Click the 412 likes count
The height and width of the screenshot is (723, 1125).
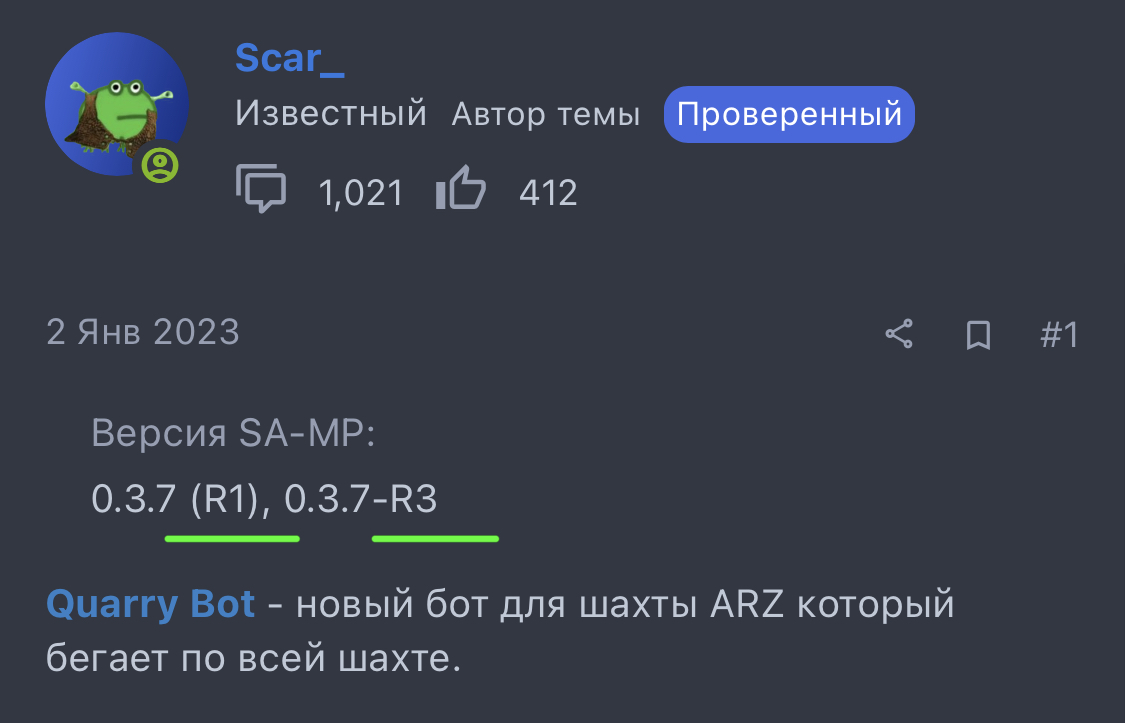click(x=548, y=192)
